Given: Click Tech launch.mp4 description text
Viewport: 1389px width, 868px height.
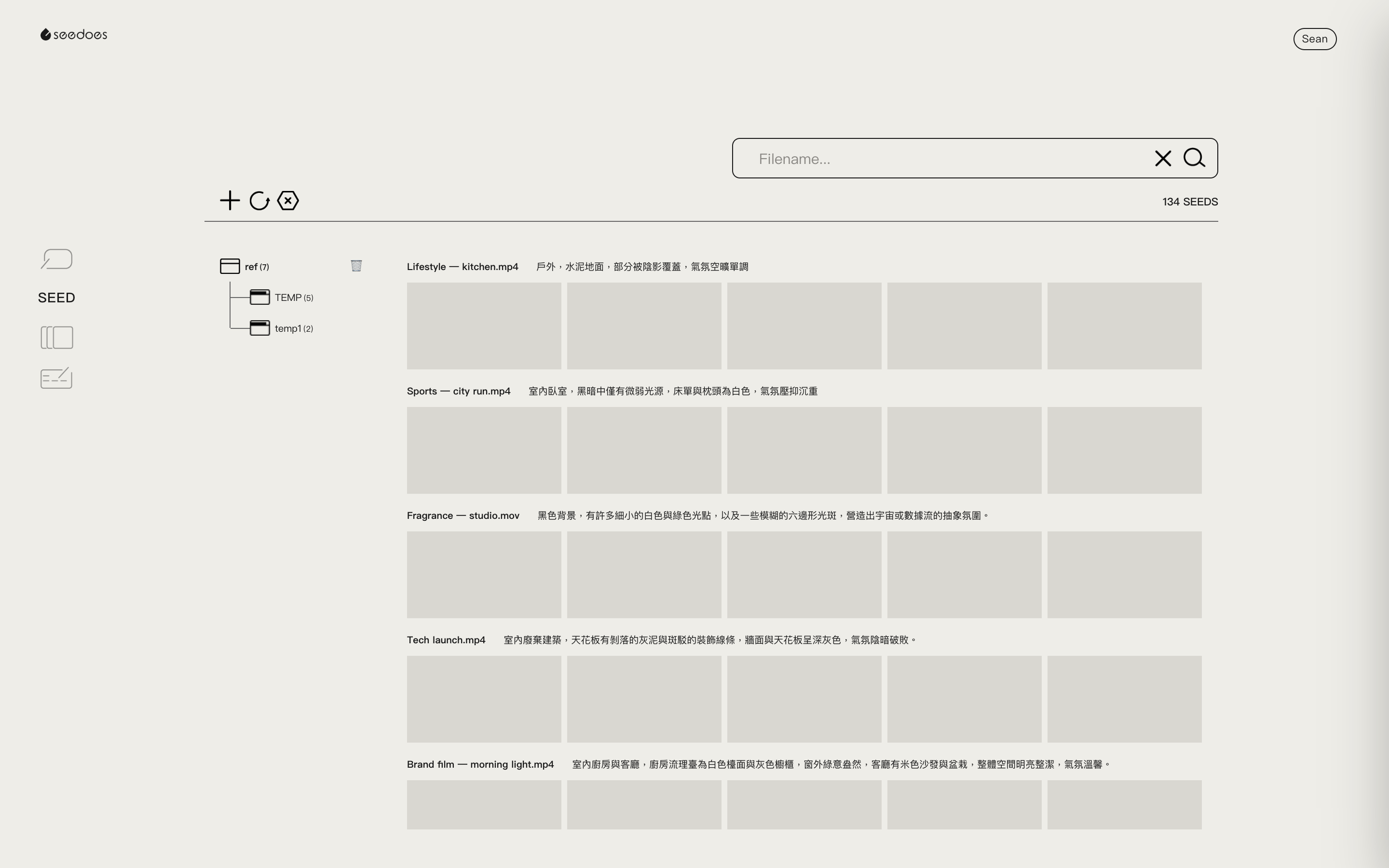Looking at the screenshot, I should click(x=710, y=640).
